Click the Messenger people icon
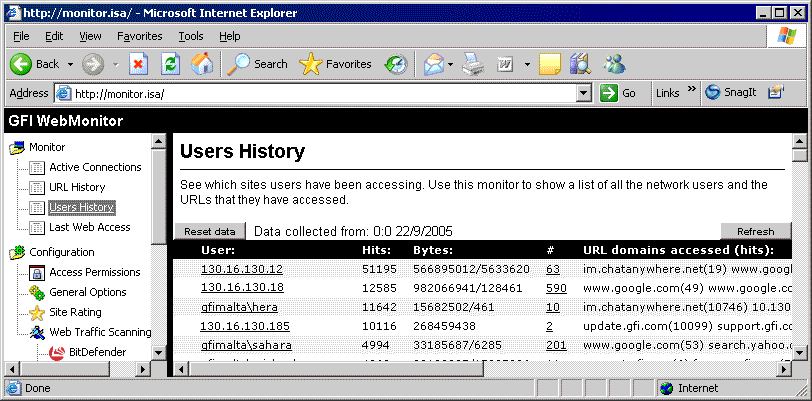 pos(615,64)
